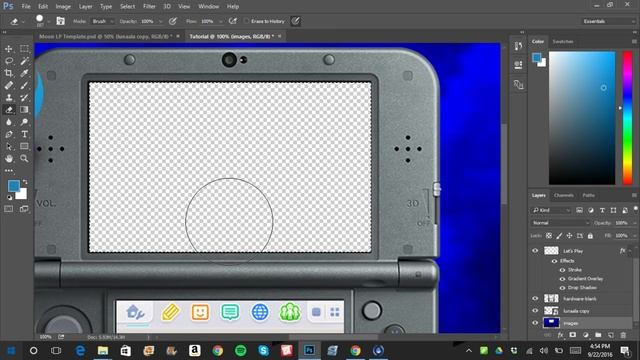Switch to the Swatches tab

tap(563, 42)
